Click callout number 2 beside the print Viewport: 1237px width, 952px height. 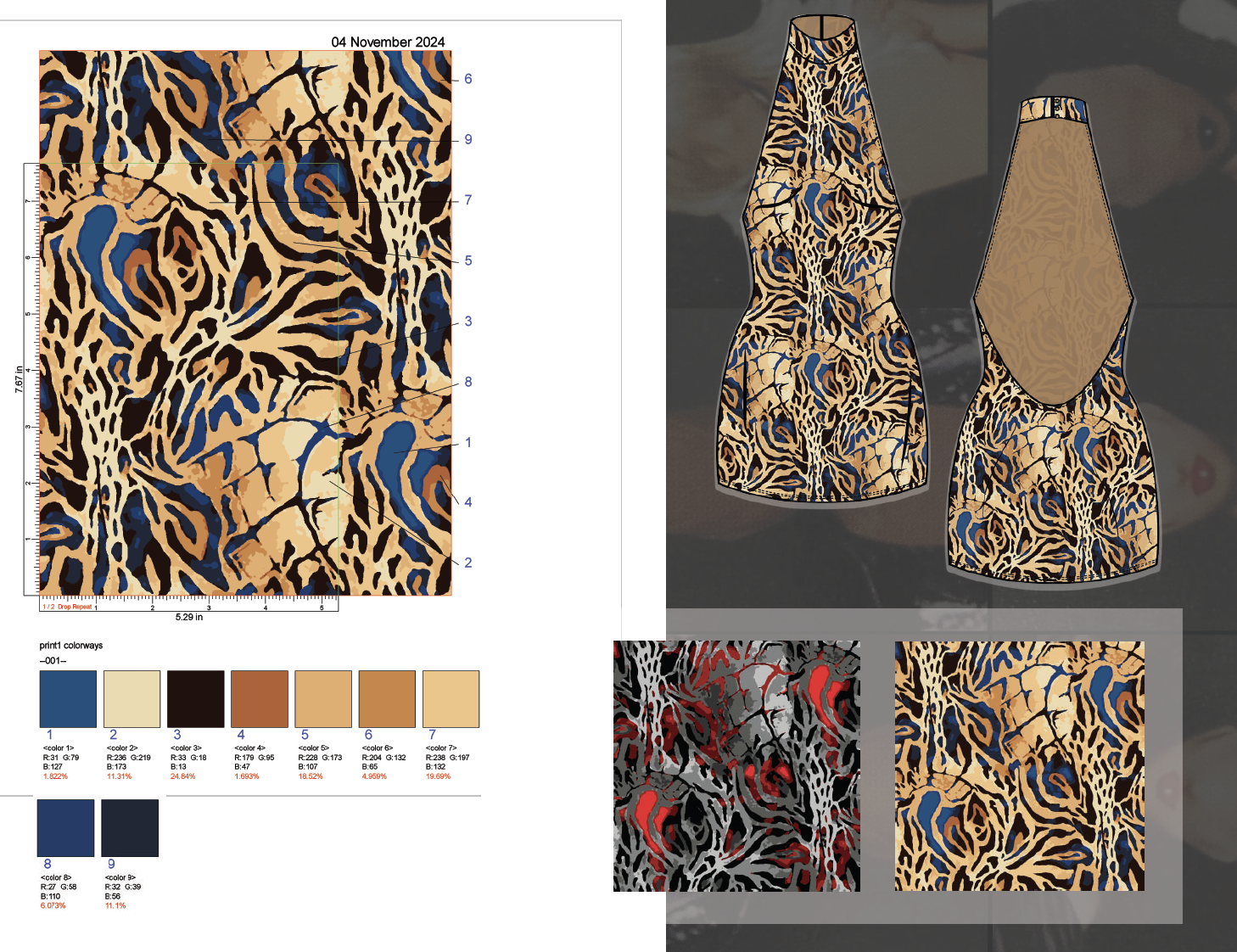[x=467, y=563]
